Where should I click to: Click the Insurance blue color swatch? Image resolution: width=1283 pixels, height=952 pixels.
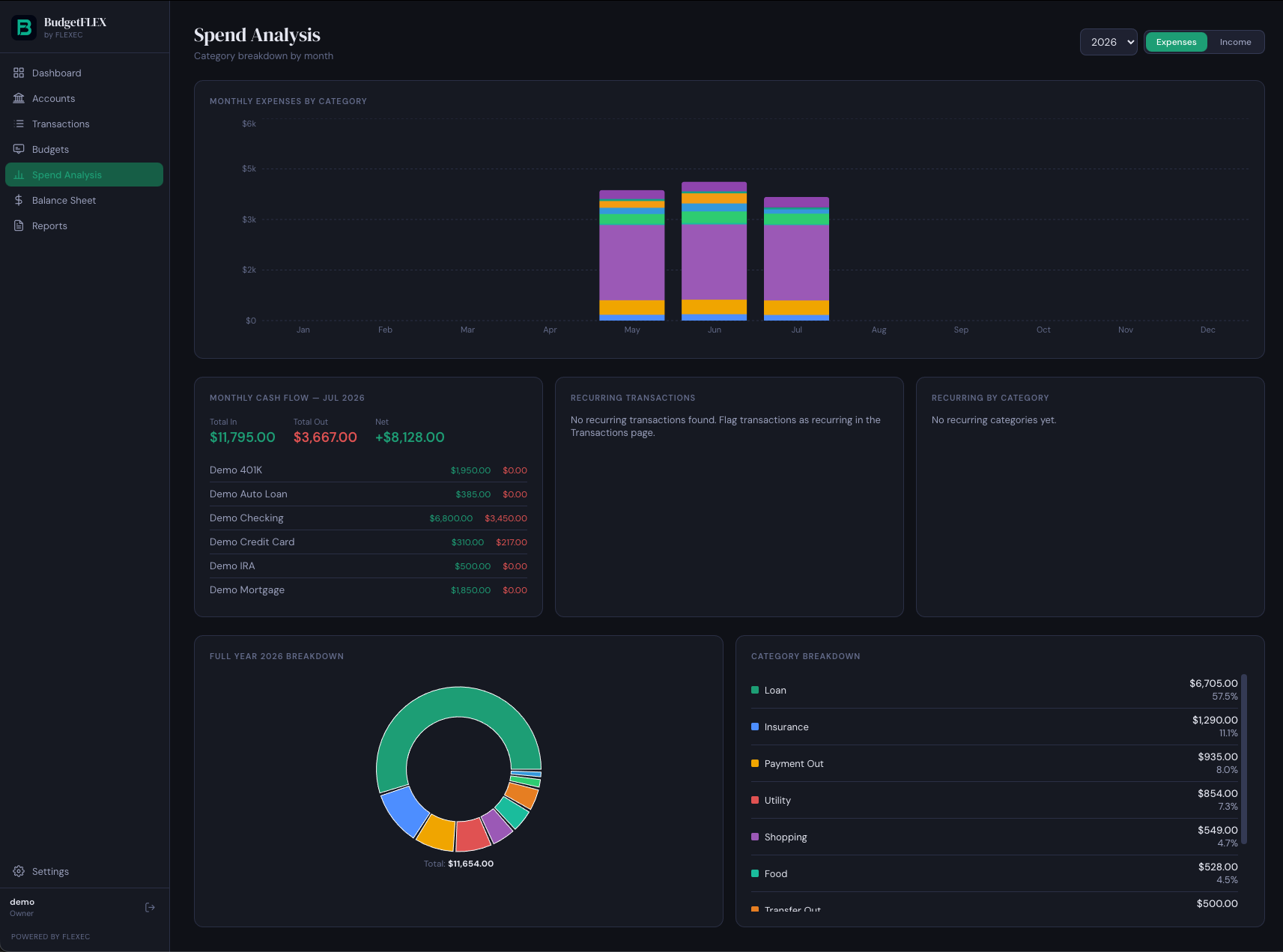tap(755, 727)
